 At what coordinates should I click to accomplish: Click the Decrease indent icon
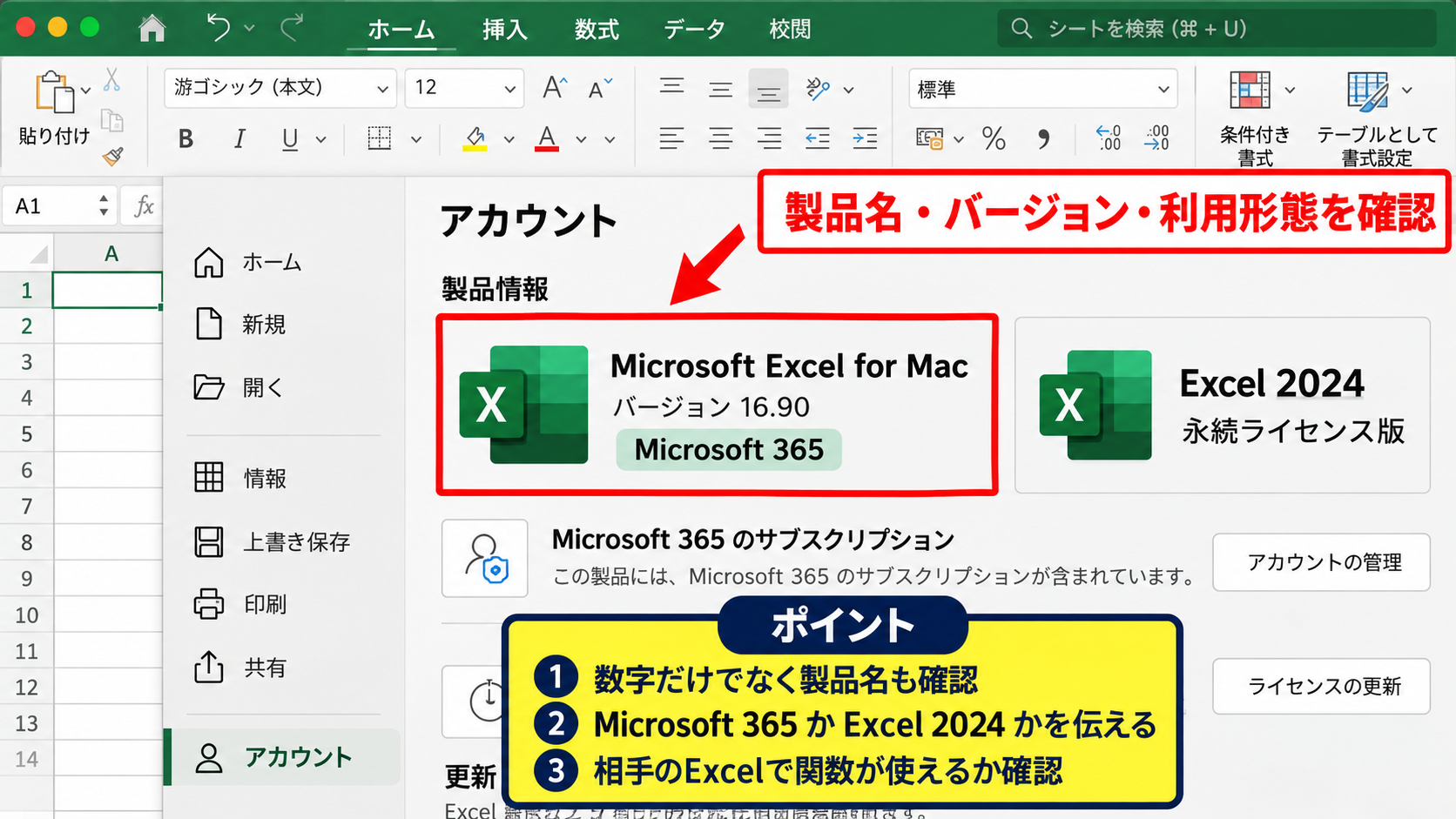pyautogui.click(x=817, y=138)
